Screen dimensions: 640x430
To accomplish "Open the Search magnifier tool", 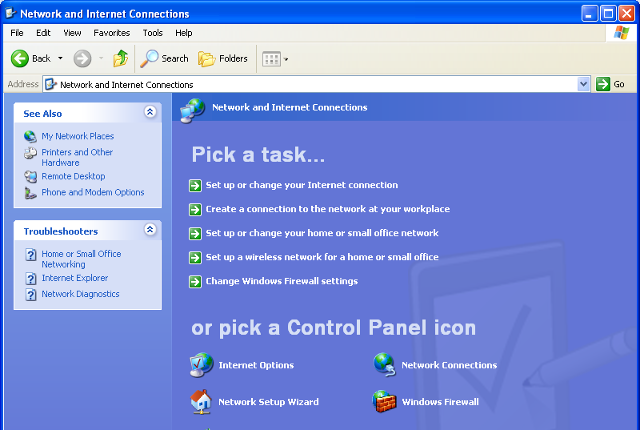I will [x=164, y=59].
